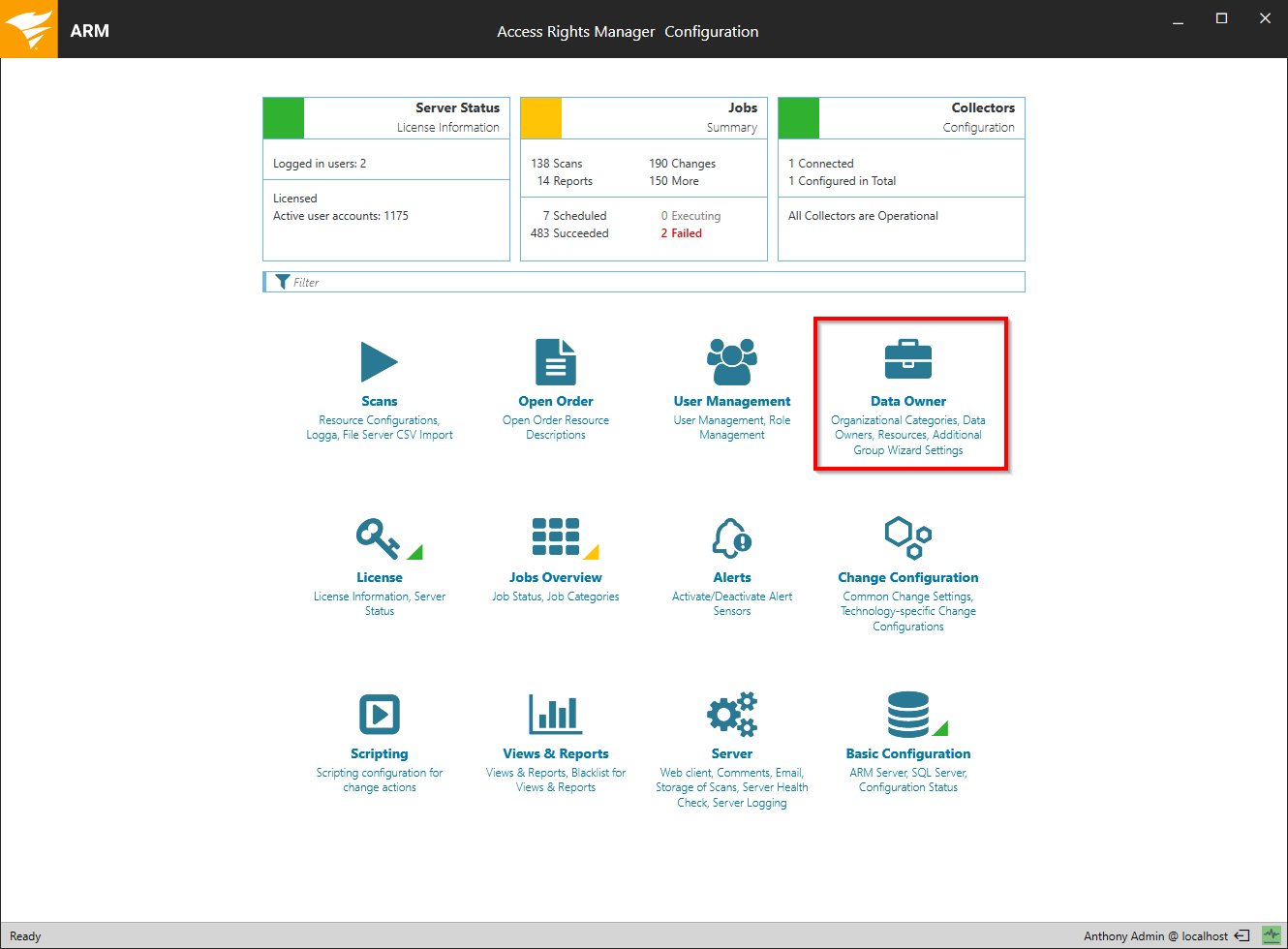Open the License key icon
This screenshot has width=1288, height=949.
coord(378,538)
